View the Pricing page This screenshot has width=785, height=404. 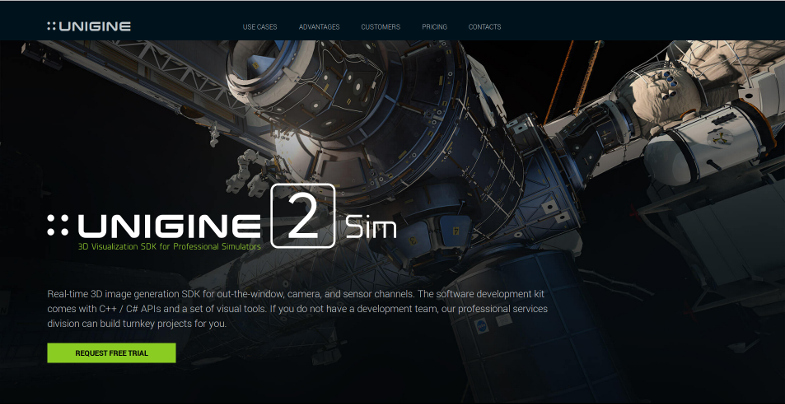point(434,27)
